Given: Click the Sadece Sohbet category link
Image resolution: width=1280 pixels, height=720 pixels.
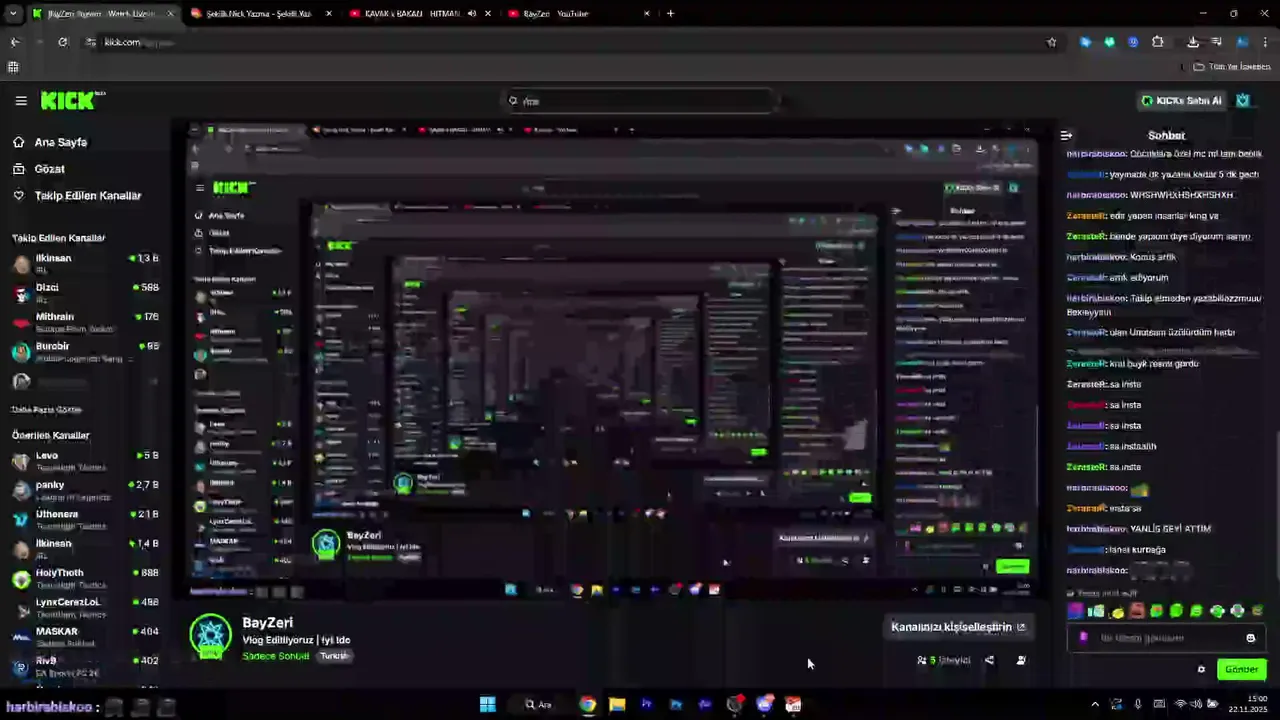Looking at the screenshot, I should [276, 657].
